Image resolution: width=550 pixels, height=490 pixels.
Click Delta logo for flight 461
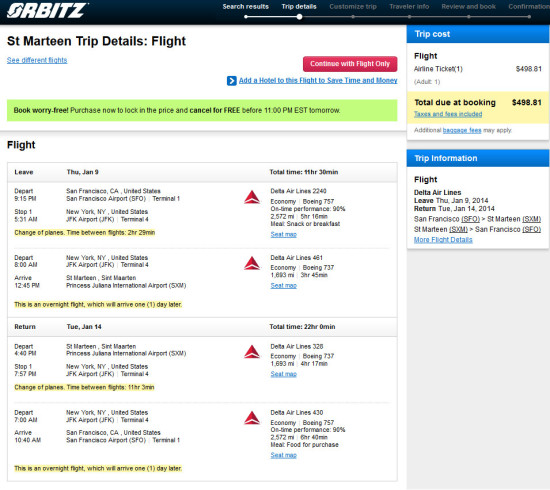tap(252, 263)
